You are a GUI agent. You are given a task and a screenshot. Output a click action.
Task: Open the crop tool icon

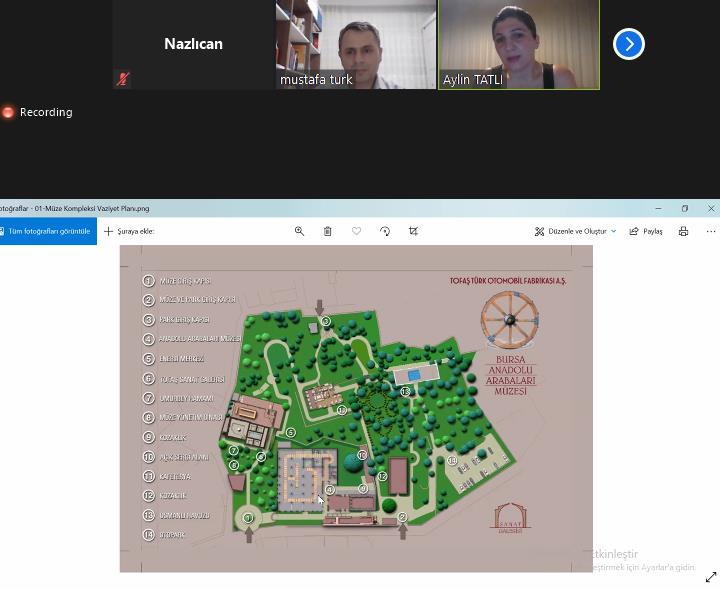tap(413, 231)
